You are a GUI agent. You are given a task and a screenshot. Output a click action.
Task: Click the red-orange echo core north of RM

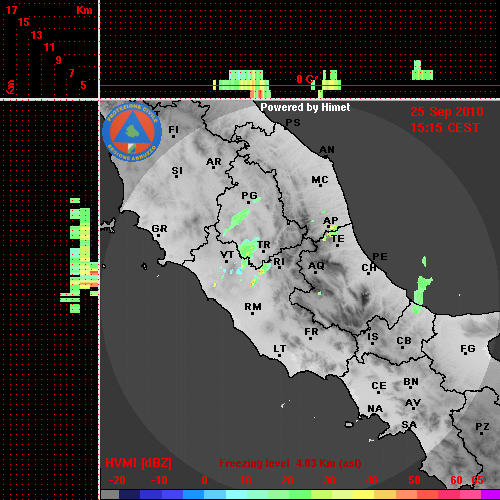click(254, 282)
